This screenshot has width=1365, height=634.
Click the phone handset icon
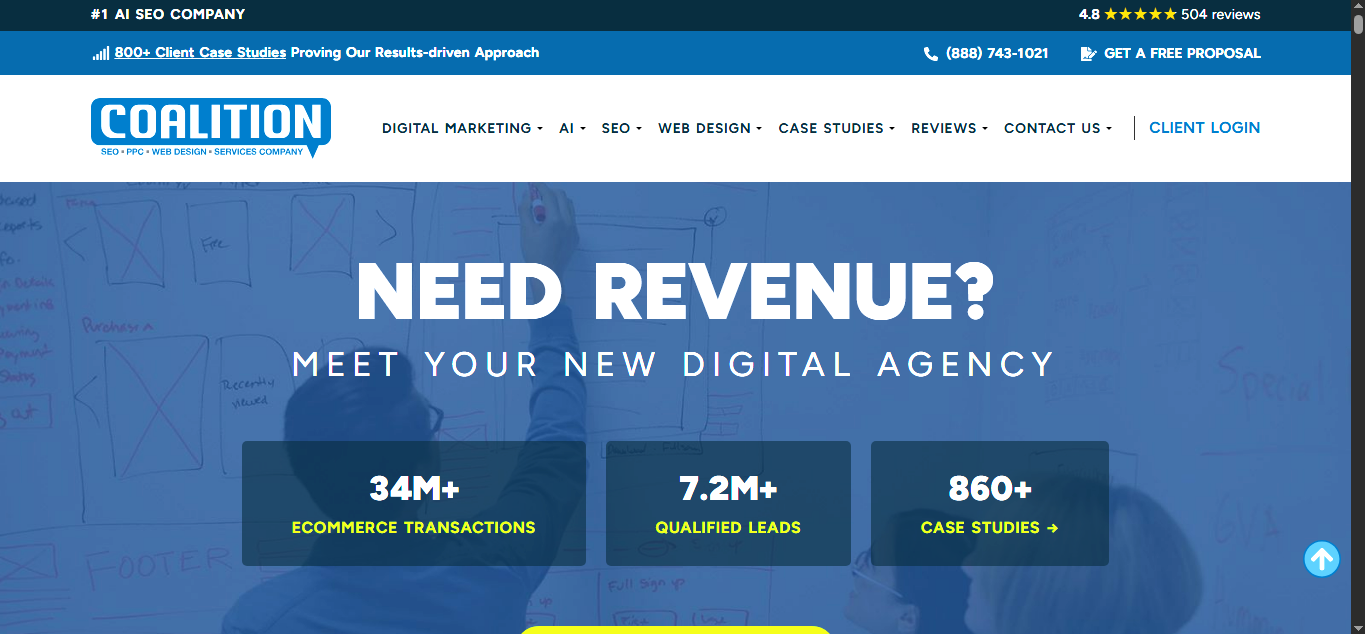[x=931, y=54]
